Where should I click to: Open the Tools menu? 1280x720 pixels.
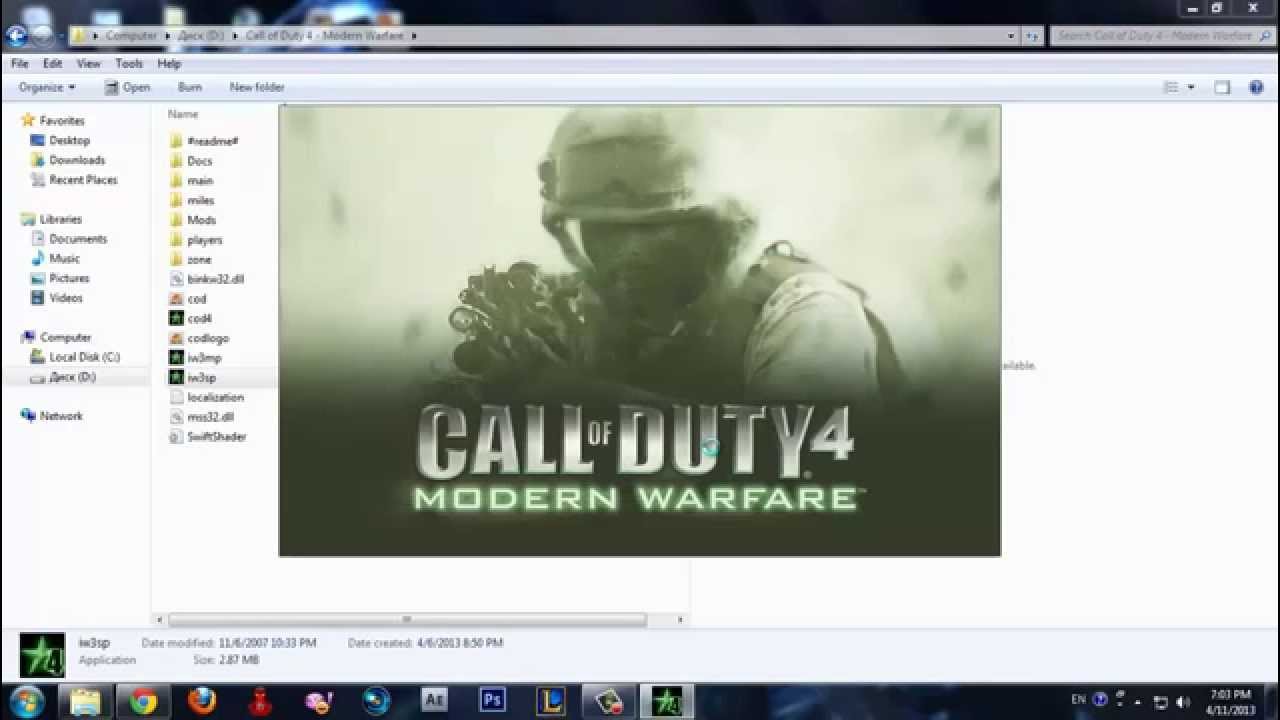click(x=129, y=63)
